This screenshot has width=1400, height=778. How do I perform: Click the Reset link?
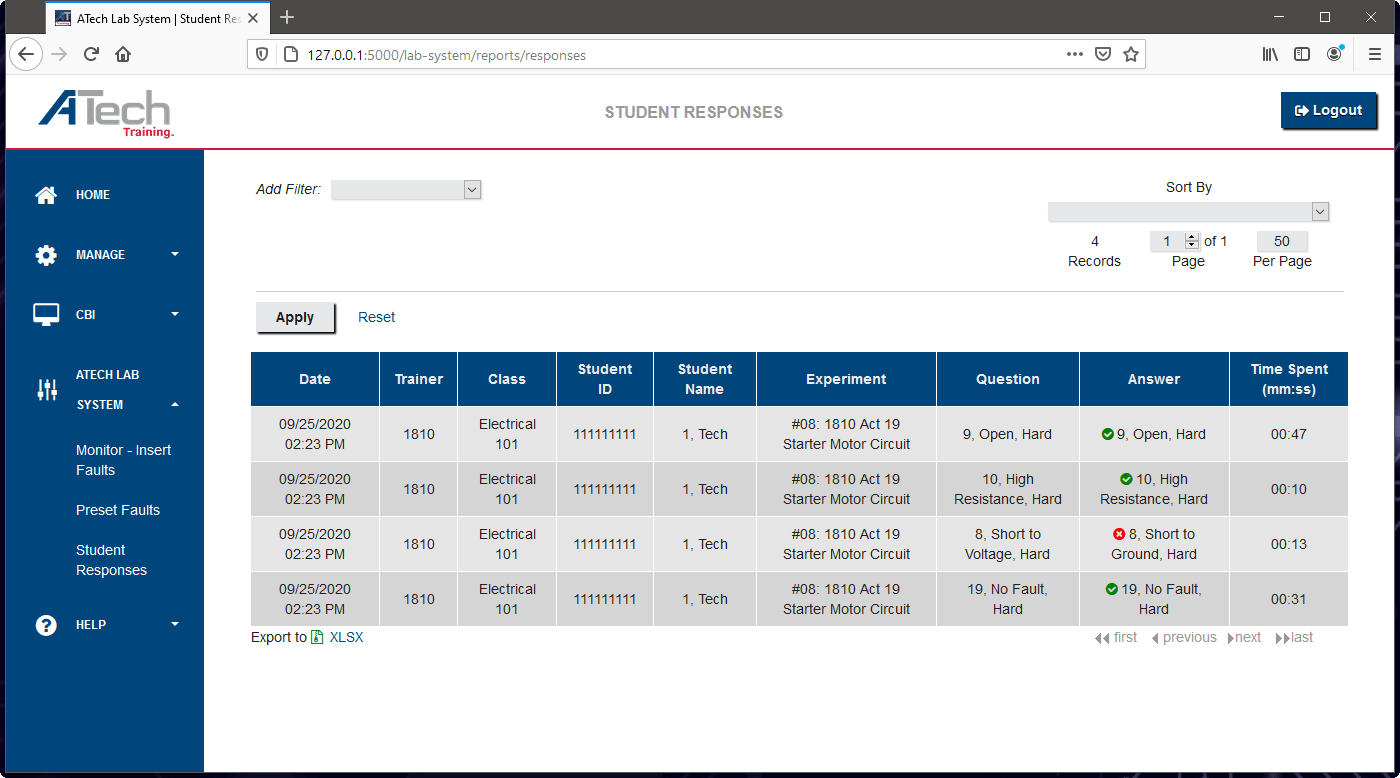(376, 317)
